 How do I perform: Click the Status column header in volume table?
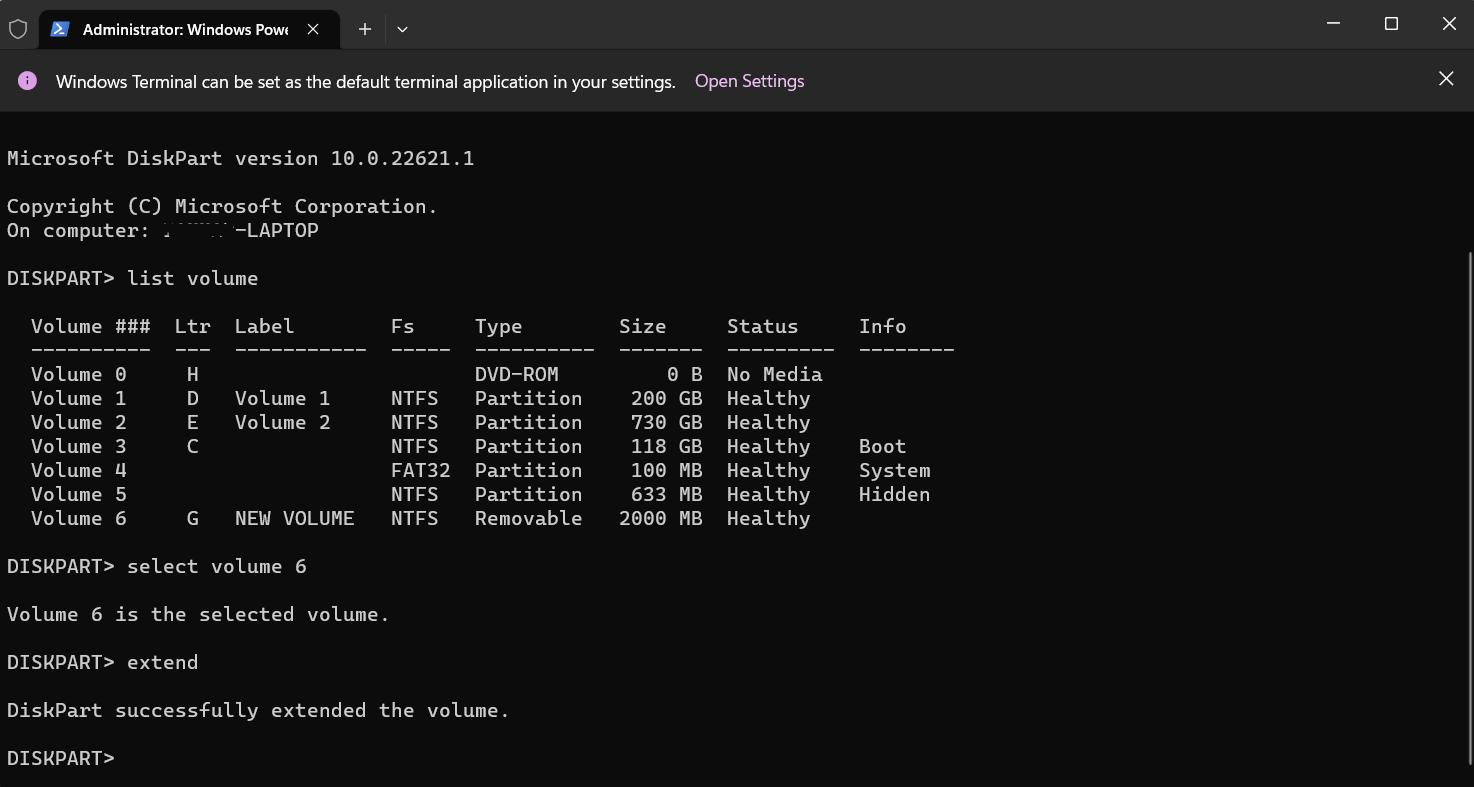coord(762,326)
